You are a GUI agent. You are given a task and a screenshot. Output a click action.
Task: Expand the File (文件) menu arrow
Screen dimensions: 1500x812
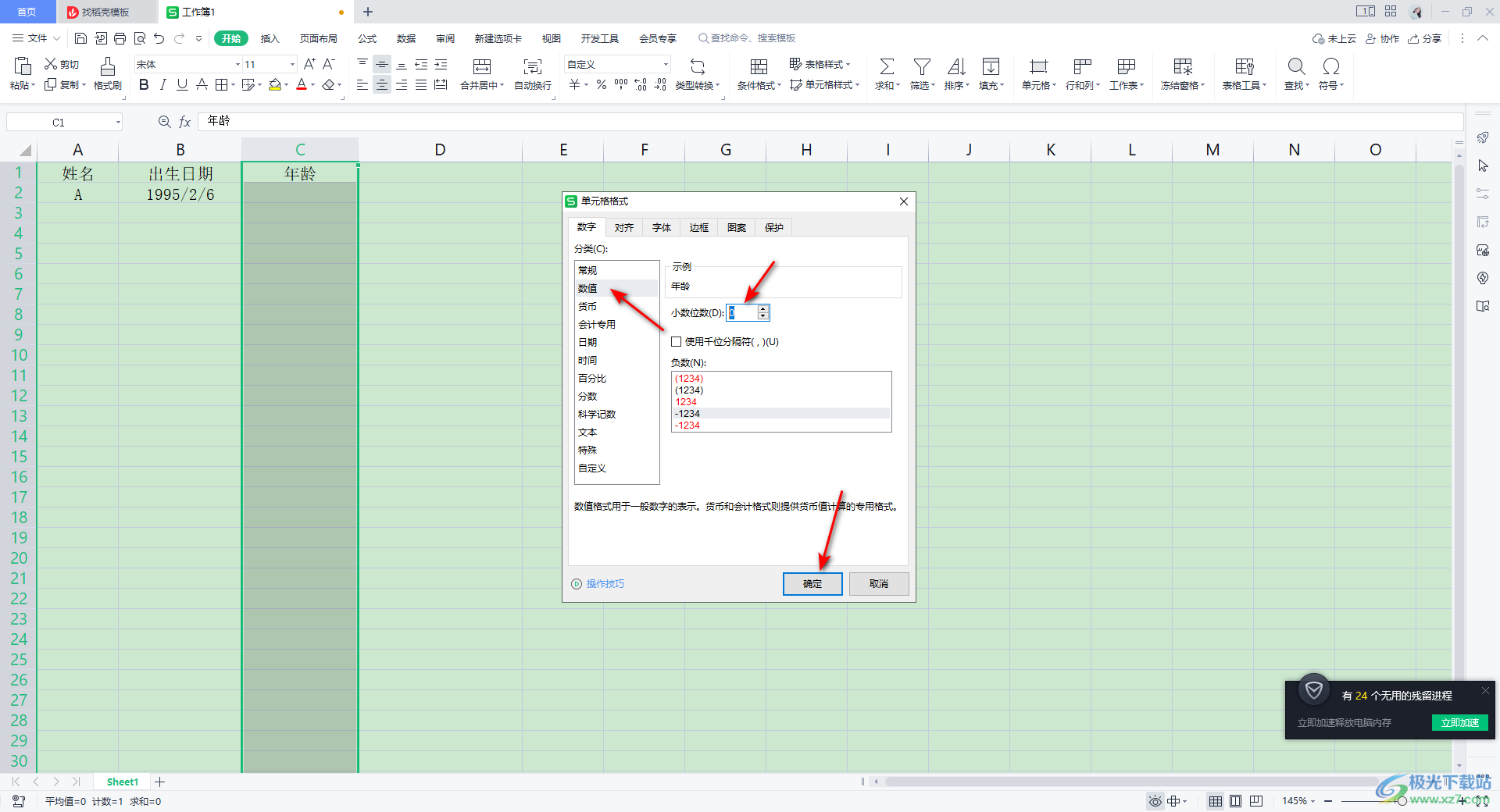[57, 38]
